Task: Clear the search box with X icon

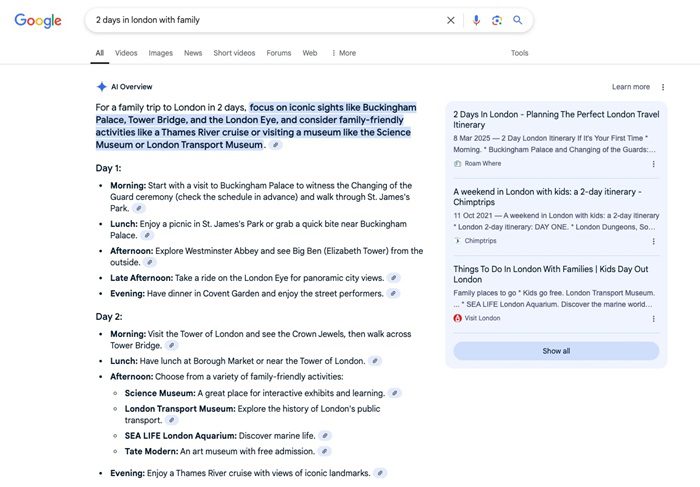Action: [x=450, y=20]
